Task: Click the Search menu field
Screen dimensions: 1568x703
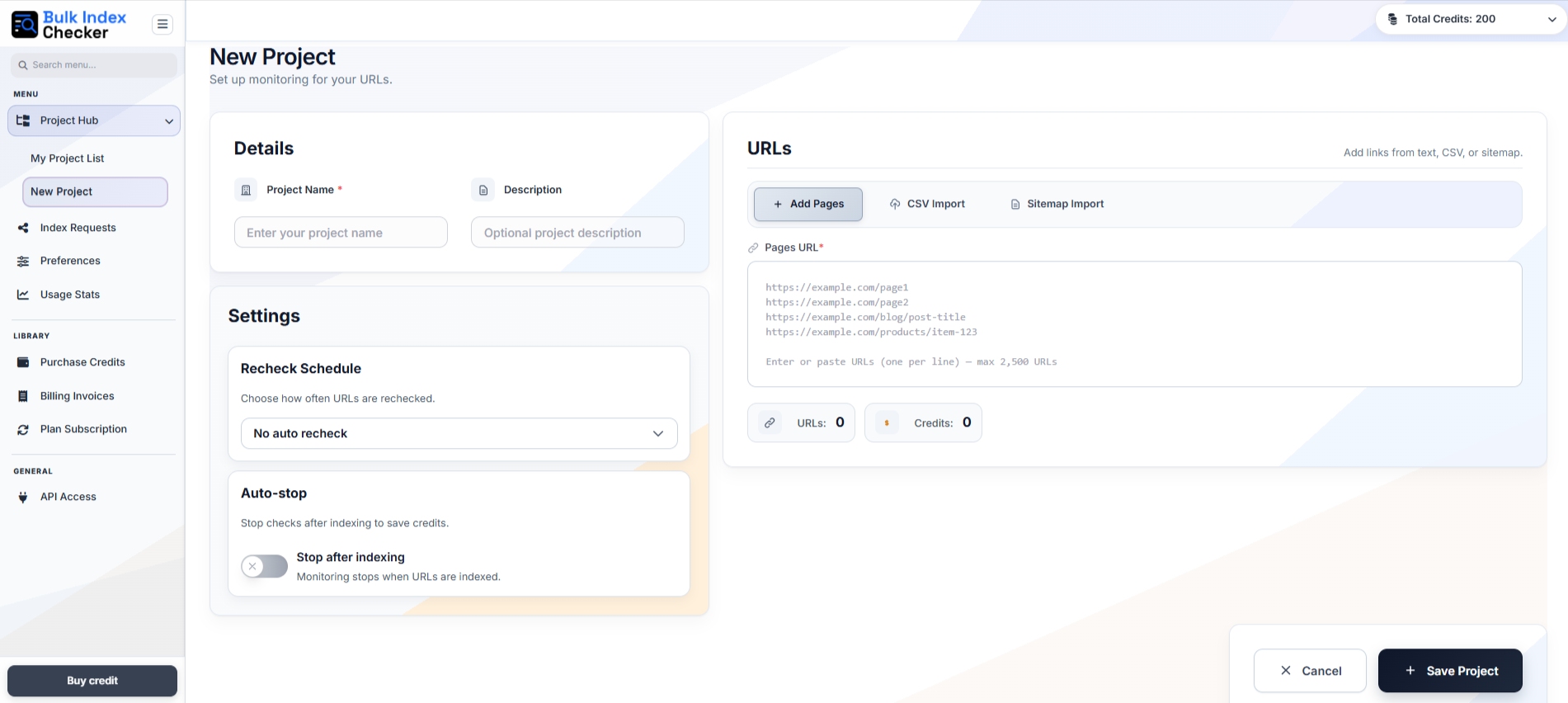Action: (x=94, y=65)
